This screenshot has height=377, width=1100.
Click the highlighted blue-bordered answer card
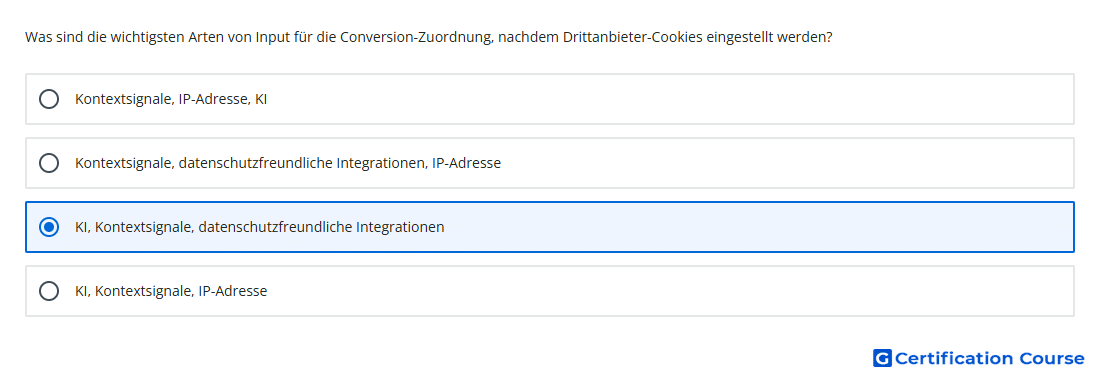[550, 227]
